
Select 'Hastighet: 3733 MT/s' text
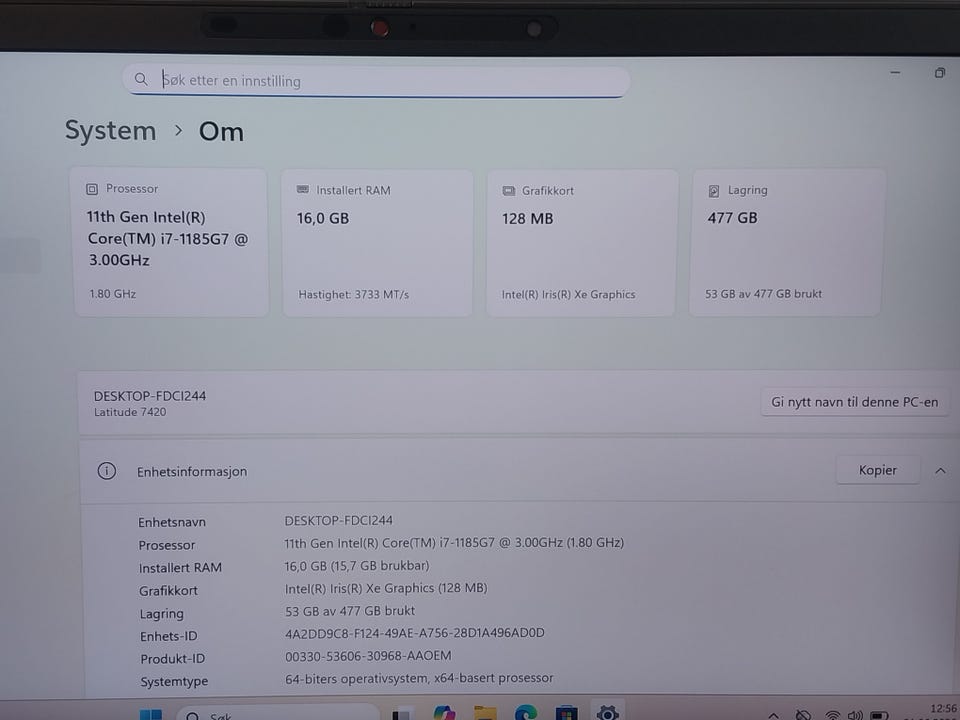click(x=353, y=294)
